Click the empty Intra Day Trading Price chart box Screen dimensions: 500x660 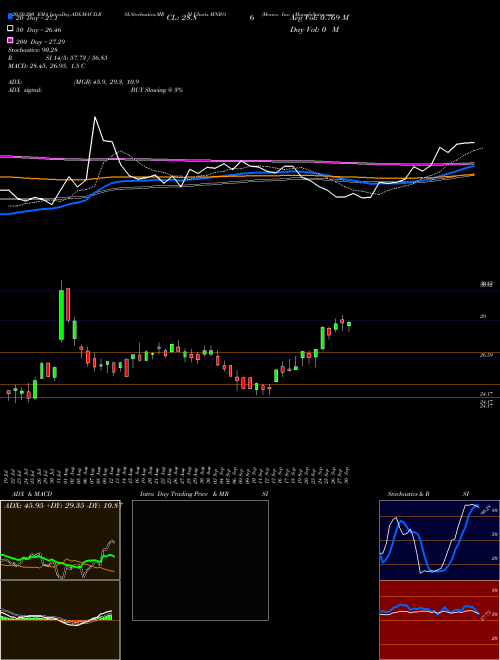coord(200,560)
